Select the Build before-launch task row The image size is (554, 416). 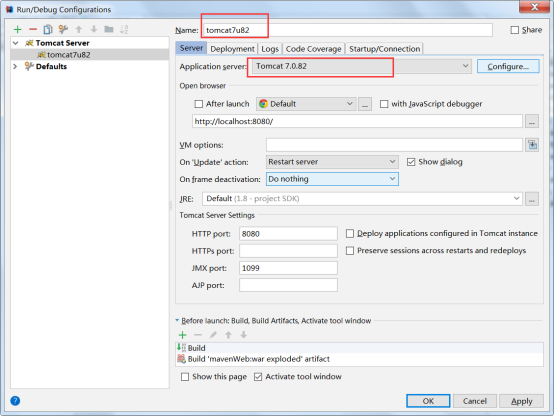359,348
